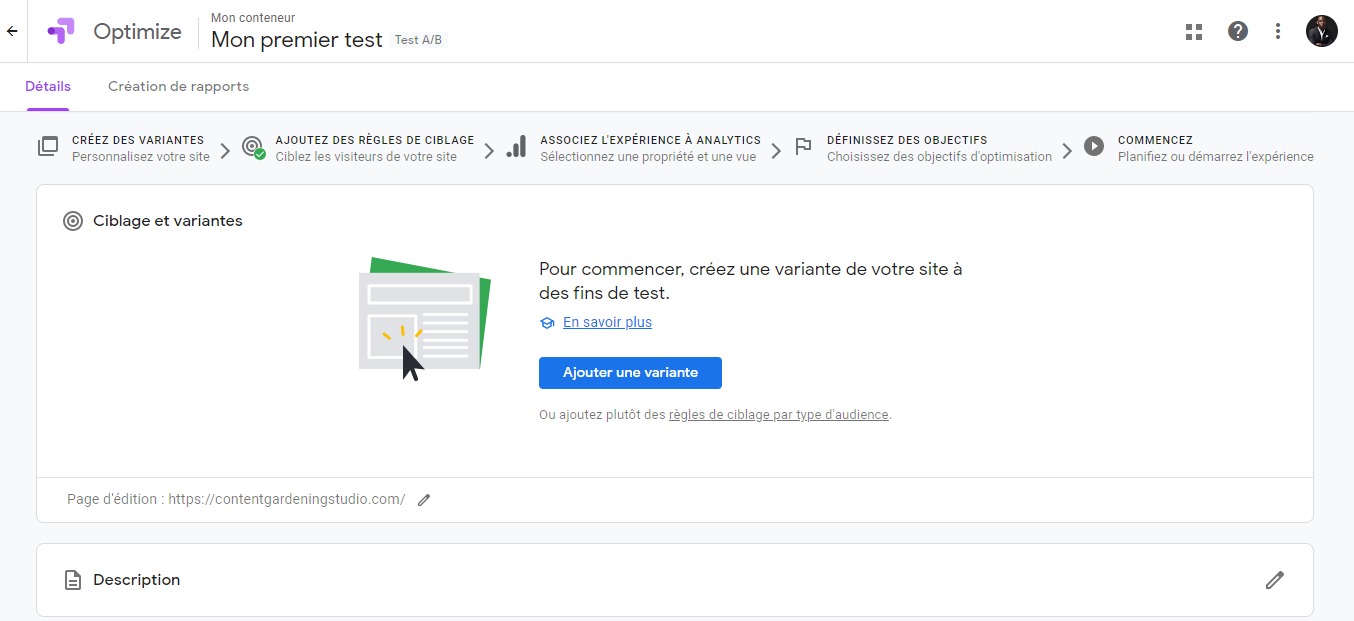Screen dimensions: 1354x621
Task: Click the Ajouter une variante button
Action: (630, 373)
